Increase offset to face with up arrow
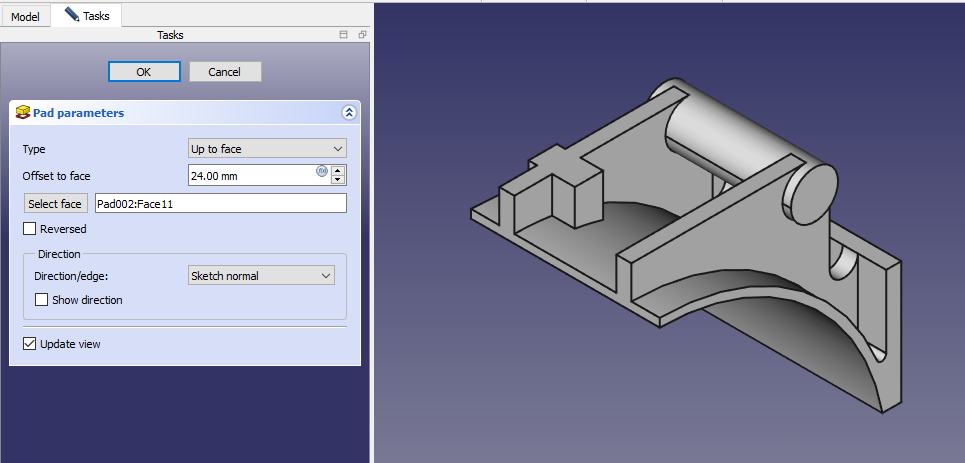 coord(338,170)
